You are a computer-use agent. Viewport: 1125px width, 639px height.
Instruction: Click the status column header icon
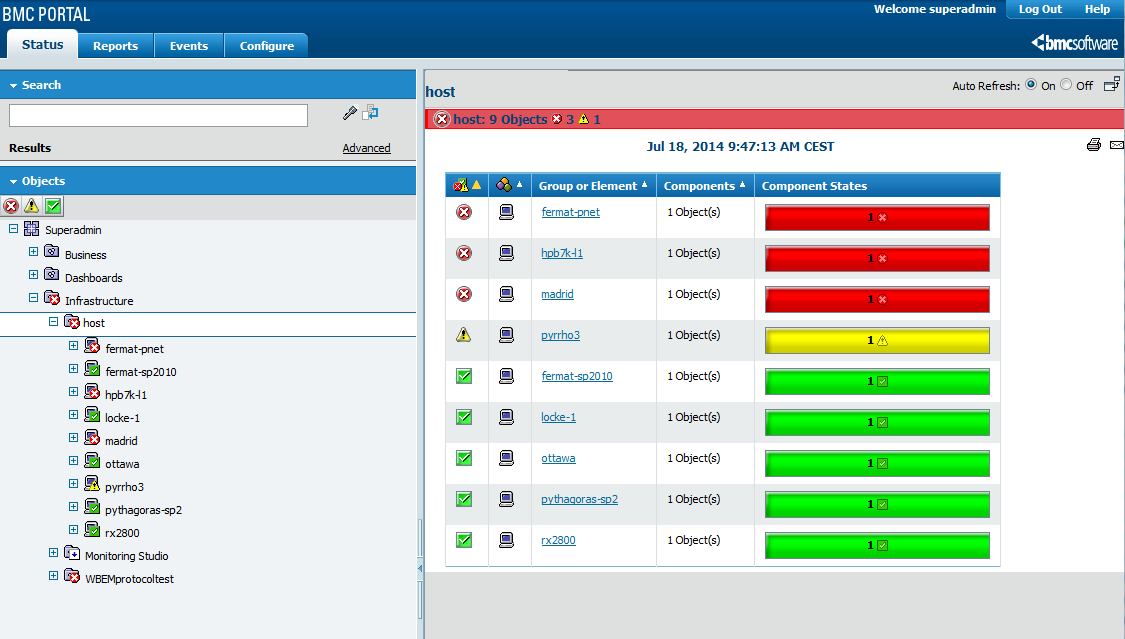pyautogui.click(x=461, y=185)
